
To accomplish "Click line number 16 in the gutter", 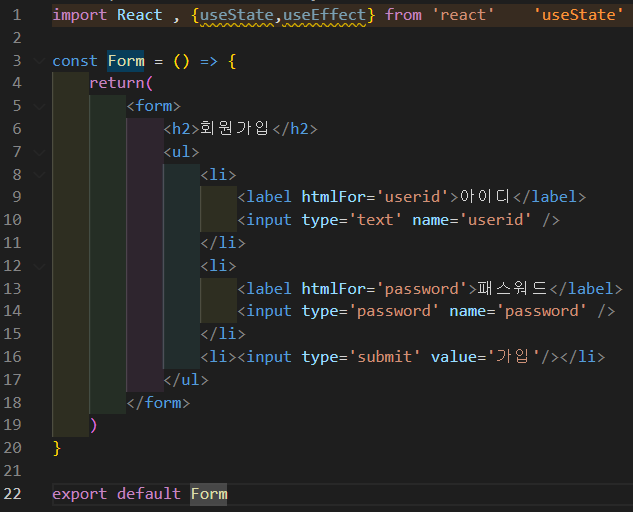I will 13,357.
